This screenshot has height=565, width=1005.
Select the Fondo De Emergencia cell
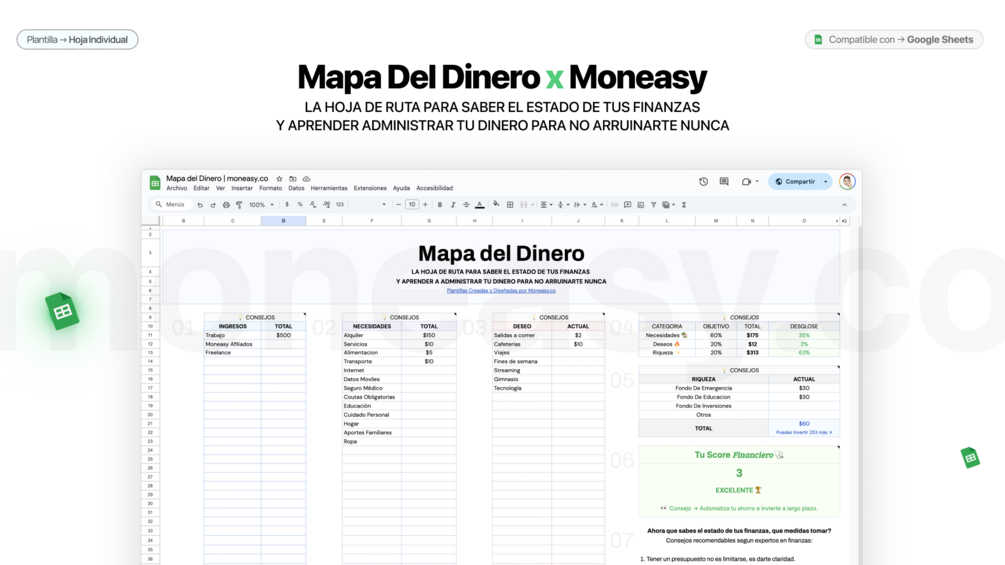coord(703,388)
